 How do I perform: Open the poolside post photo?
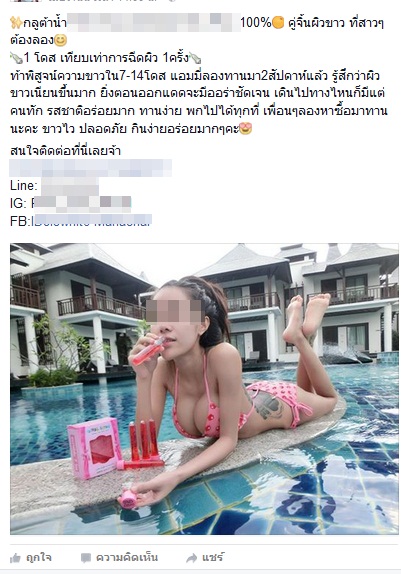[204, 389]
